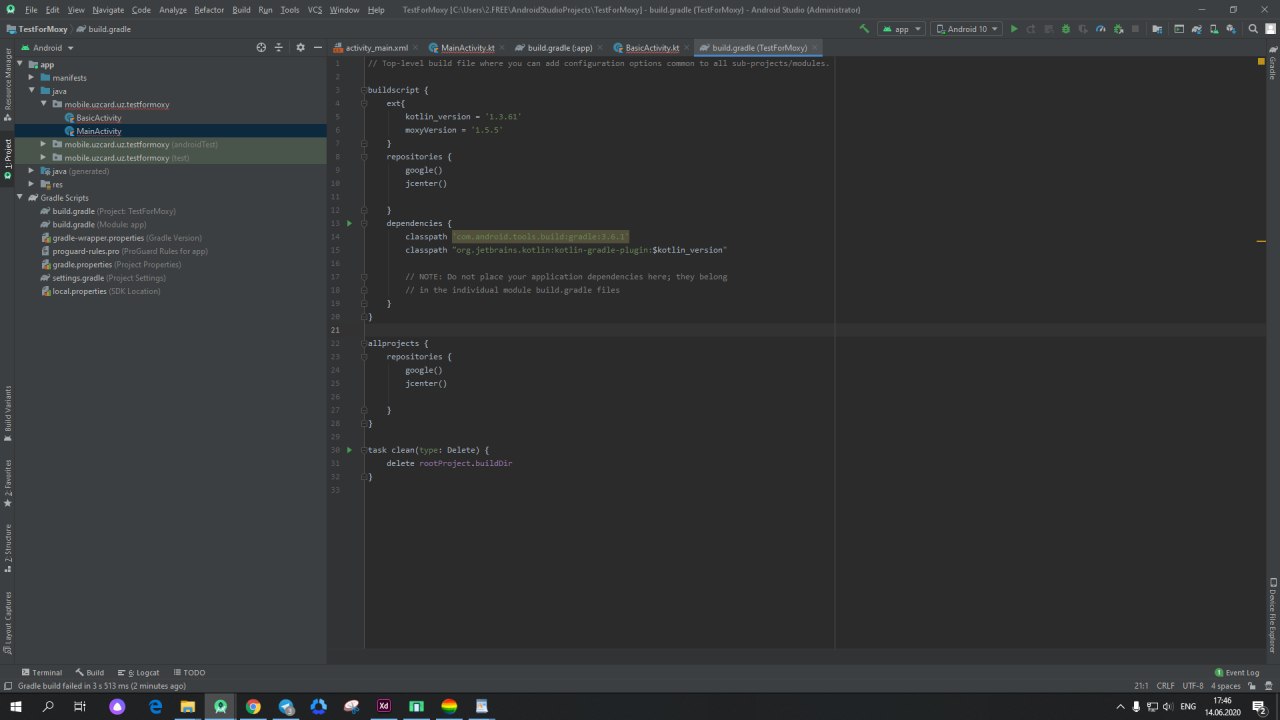
Task: Open the app run configuration dropdown
Action: pyautogui.click(x=900, y=29)
